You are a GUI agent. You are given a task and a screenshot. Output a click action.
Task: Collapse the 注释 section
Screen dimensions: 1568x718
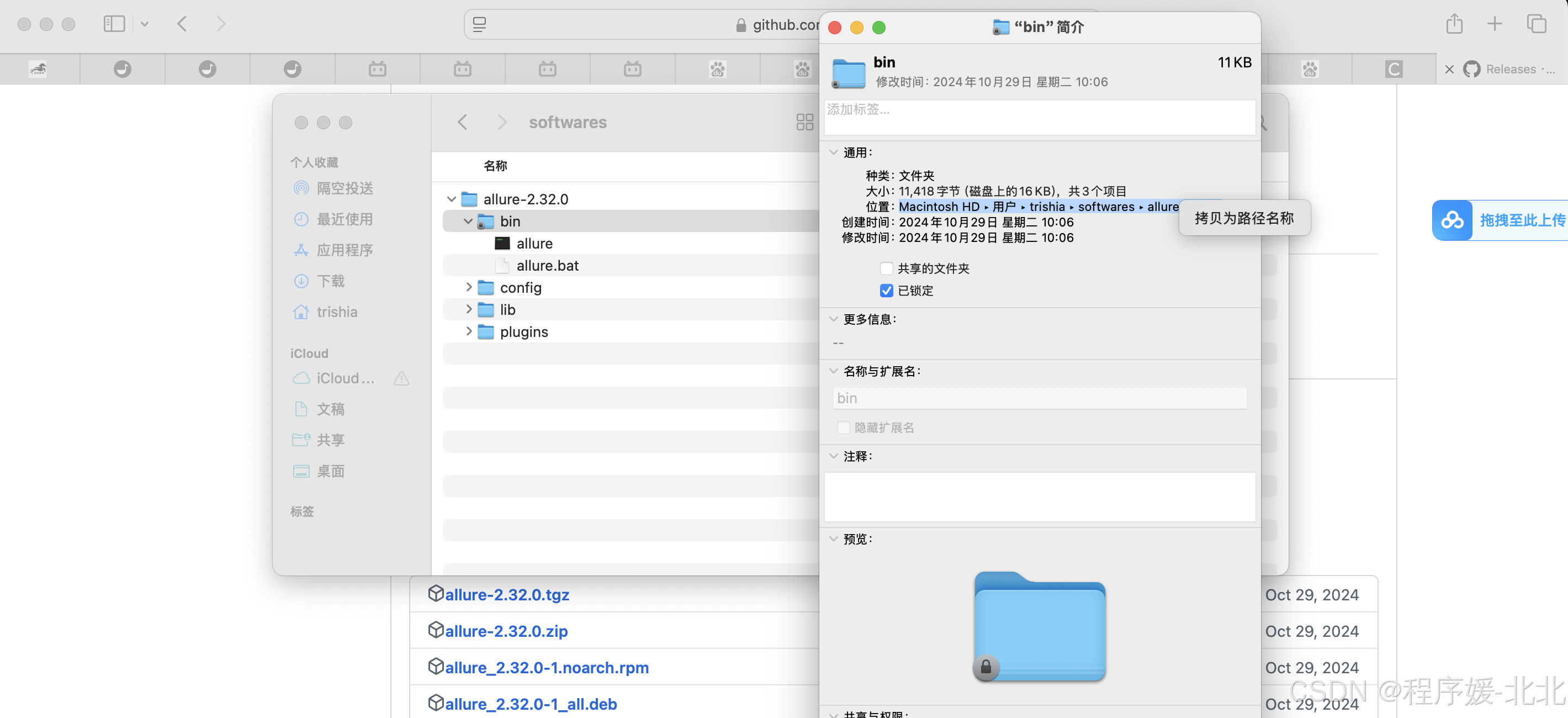tap(834, 456)
